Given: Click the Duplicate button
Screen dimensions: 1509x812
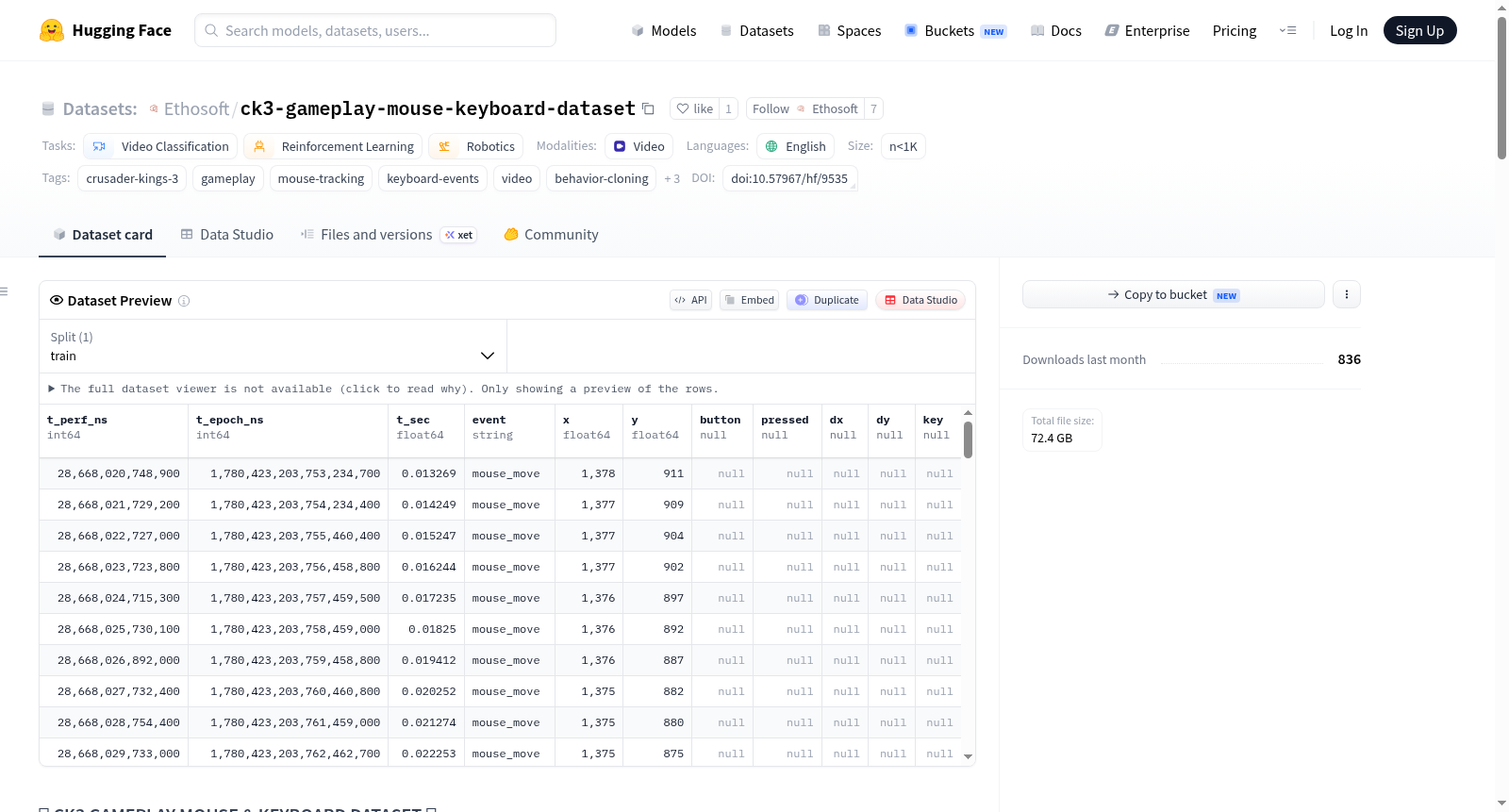Looking at the screenshot, I should (827, 300).
